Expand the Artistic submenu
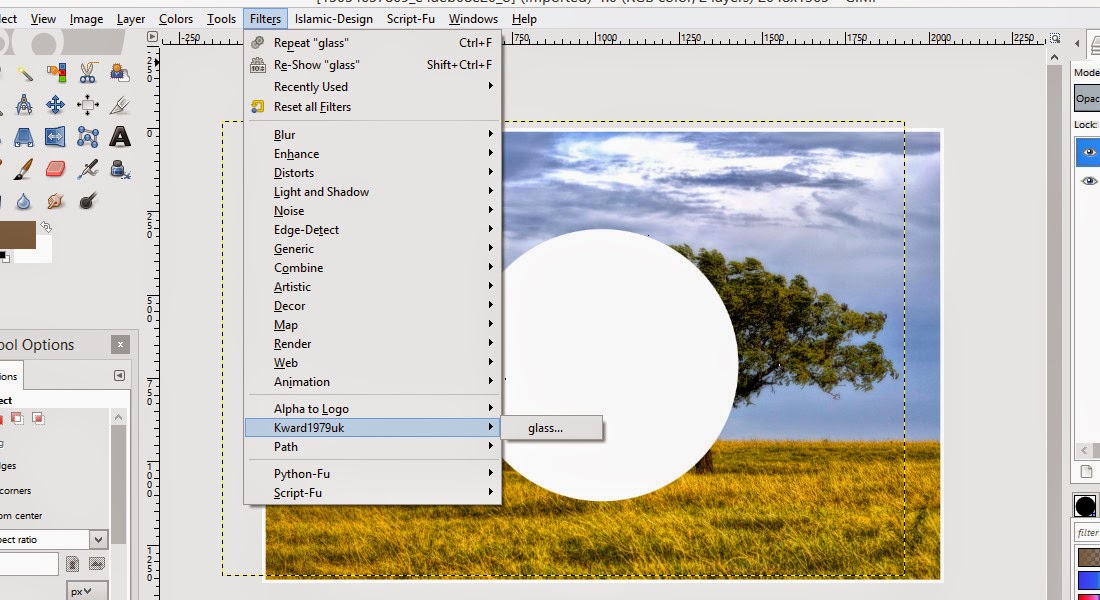The image size is (1100, 600). [373, 286]
